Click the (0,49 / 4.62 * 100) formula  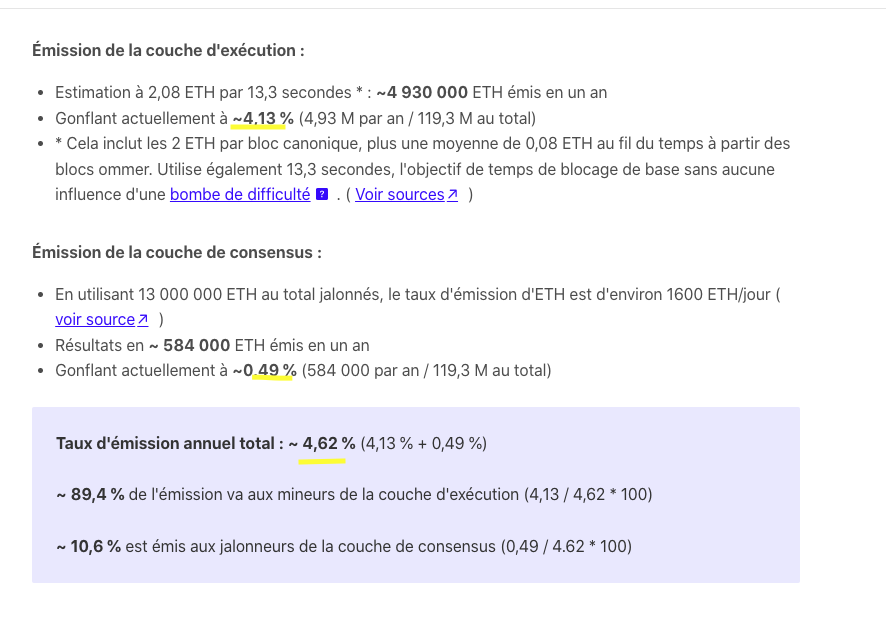[564, 546]
